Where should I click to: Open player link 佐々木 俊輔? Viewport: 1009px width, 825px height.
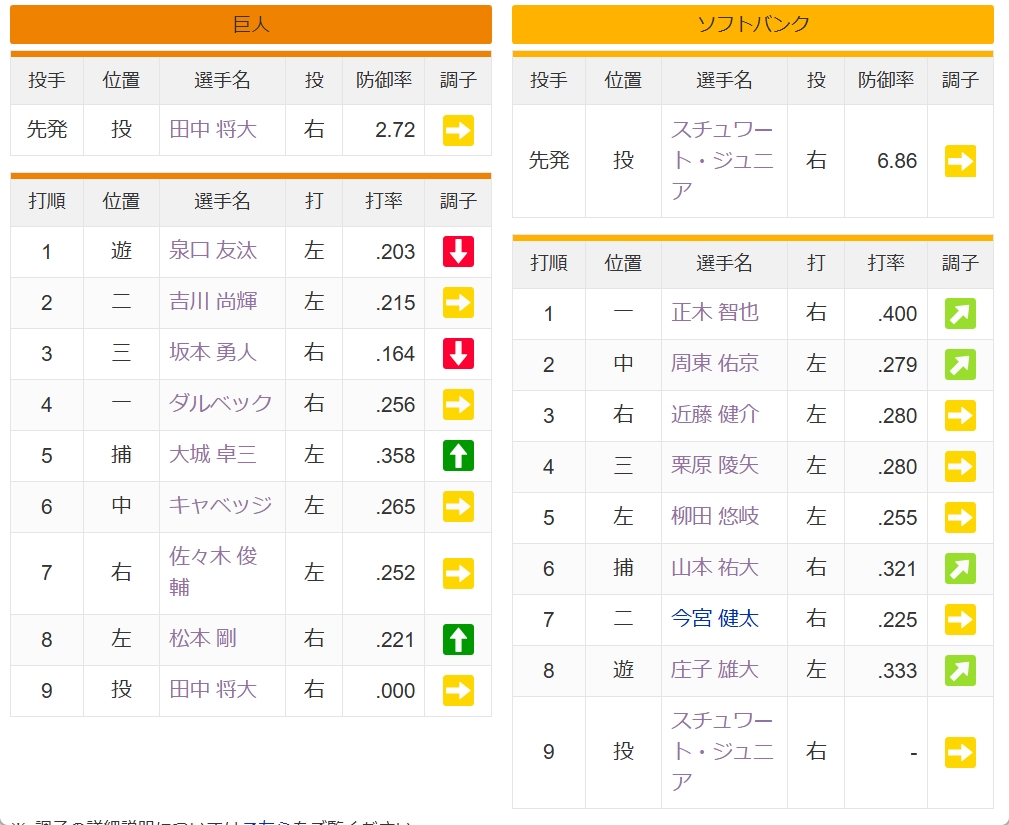213,571
